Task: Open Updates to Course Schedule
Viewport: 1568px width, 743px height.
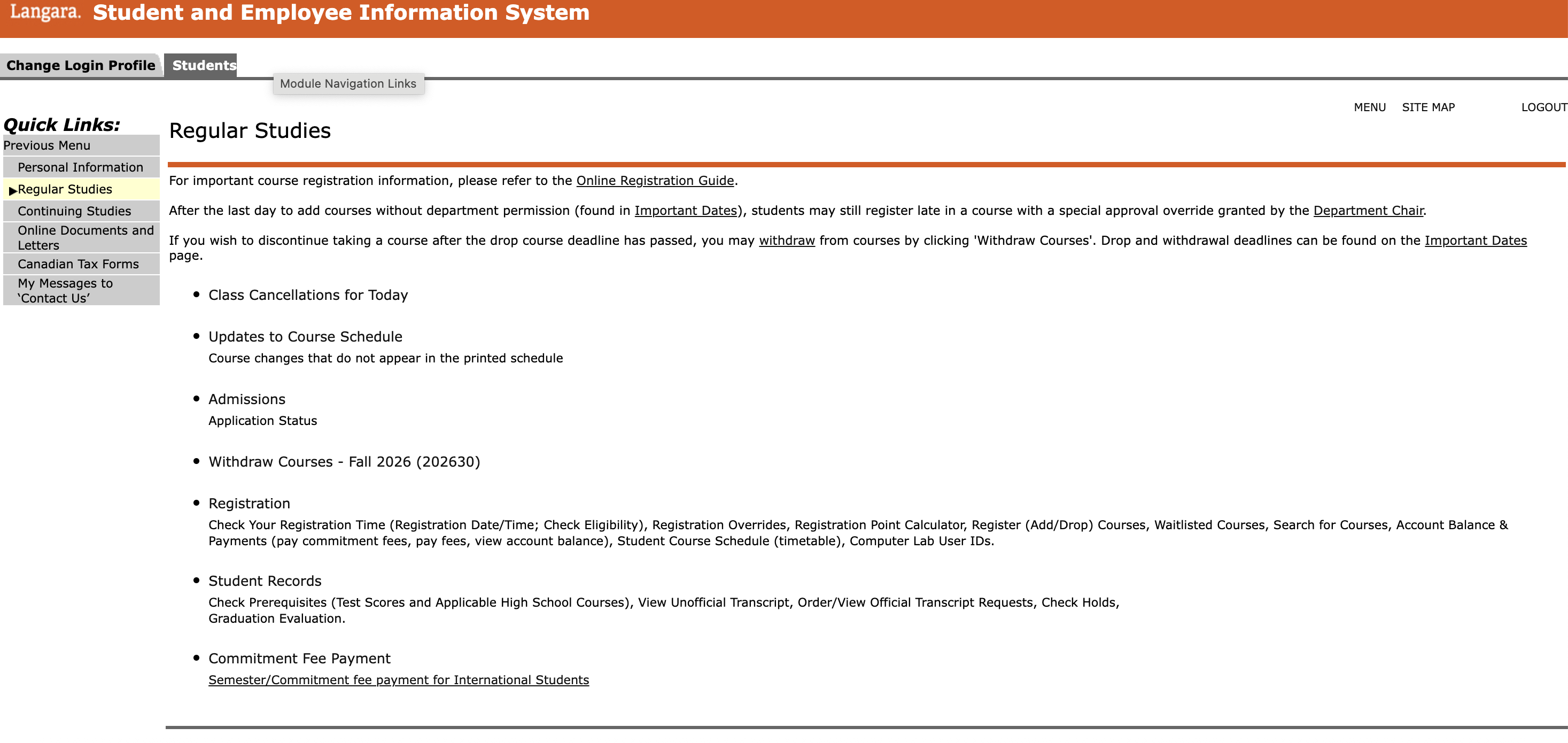Action: pos(305,337)
